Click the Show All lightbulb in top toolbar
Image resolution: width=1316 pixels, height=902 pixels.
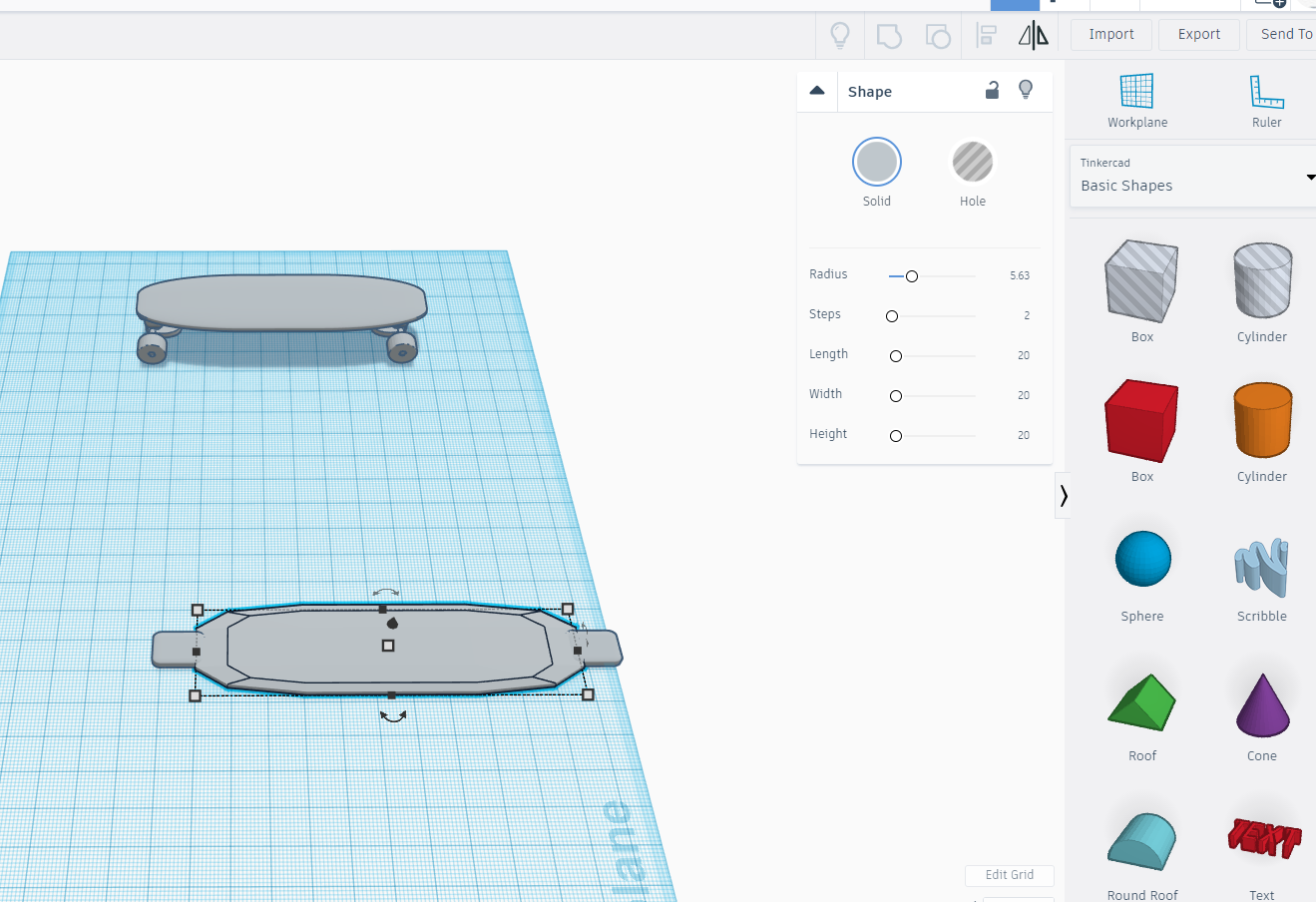[x=840, y=36]
